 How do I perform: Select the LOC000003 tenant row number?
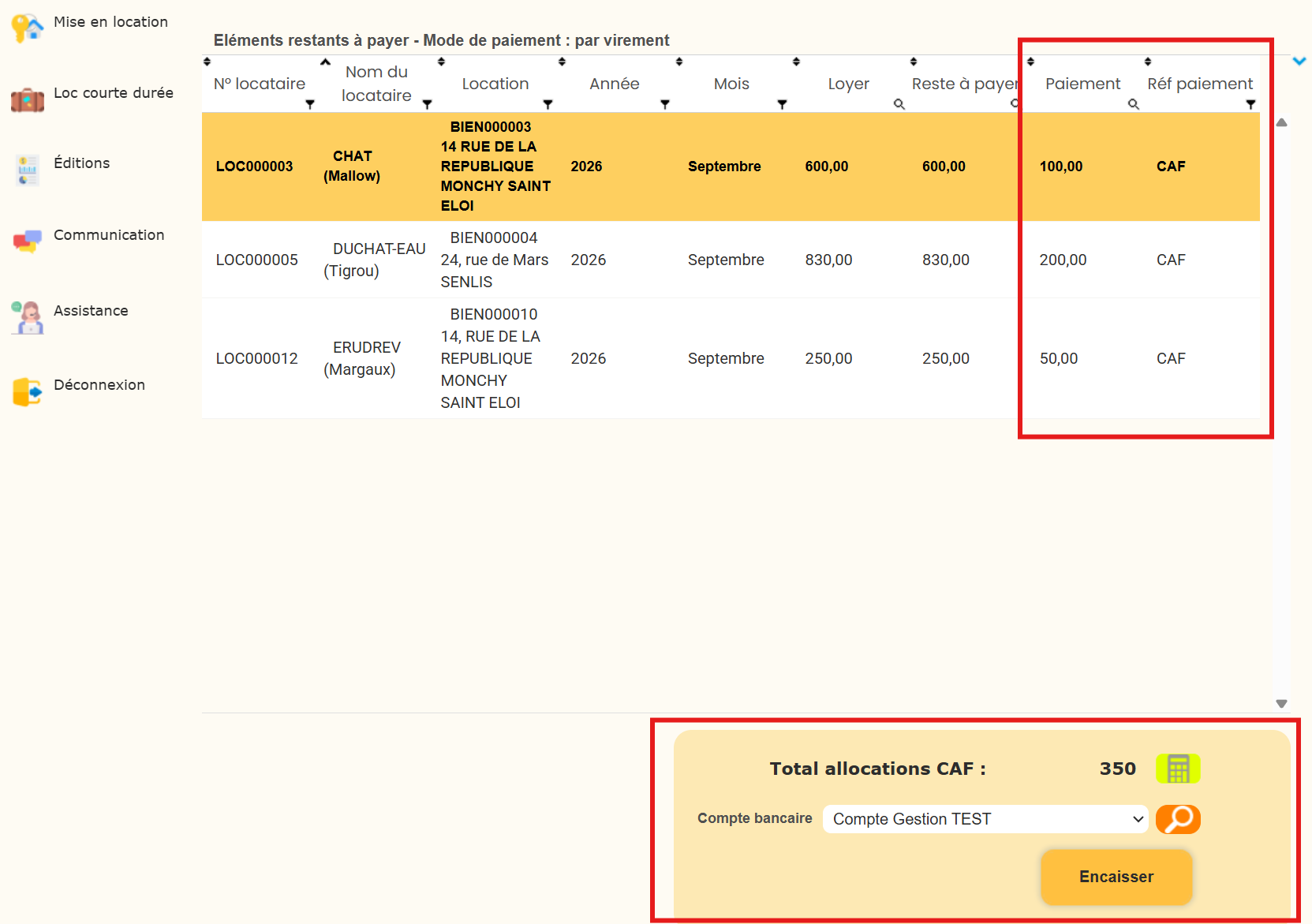coord(254,166)
